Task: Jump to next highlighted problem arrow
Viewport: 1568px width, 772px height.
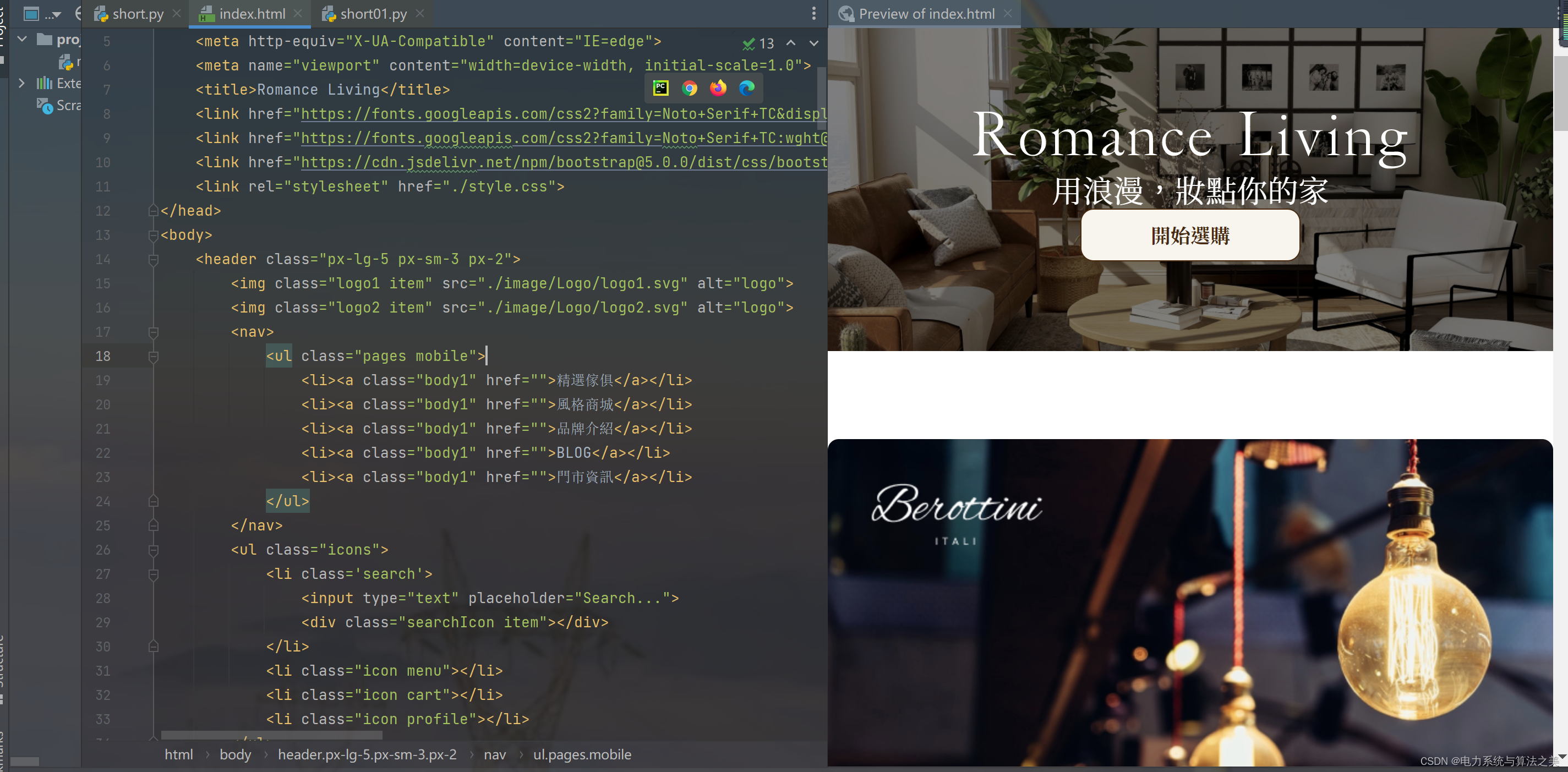Action: (x=814, y=43)
